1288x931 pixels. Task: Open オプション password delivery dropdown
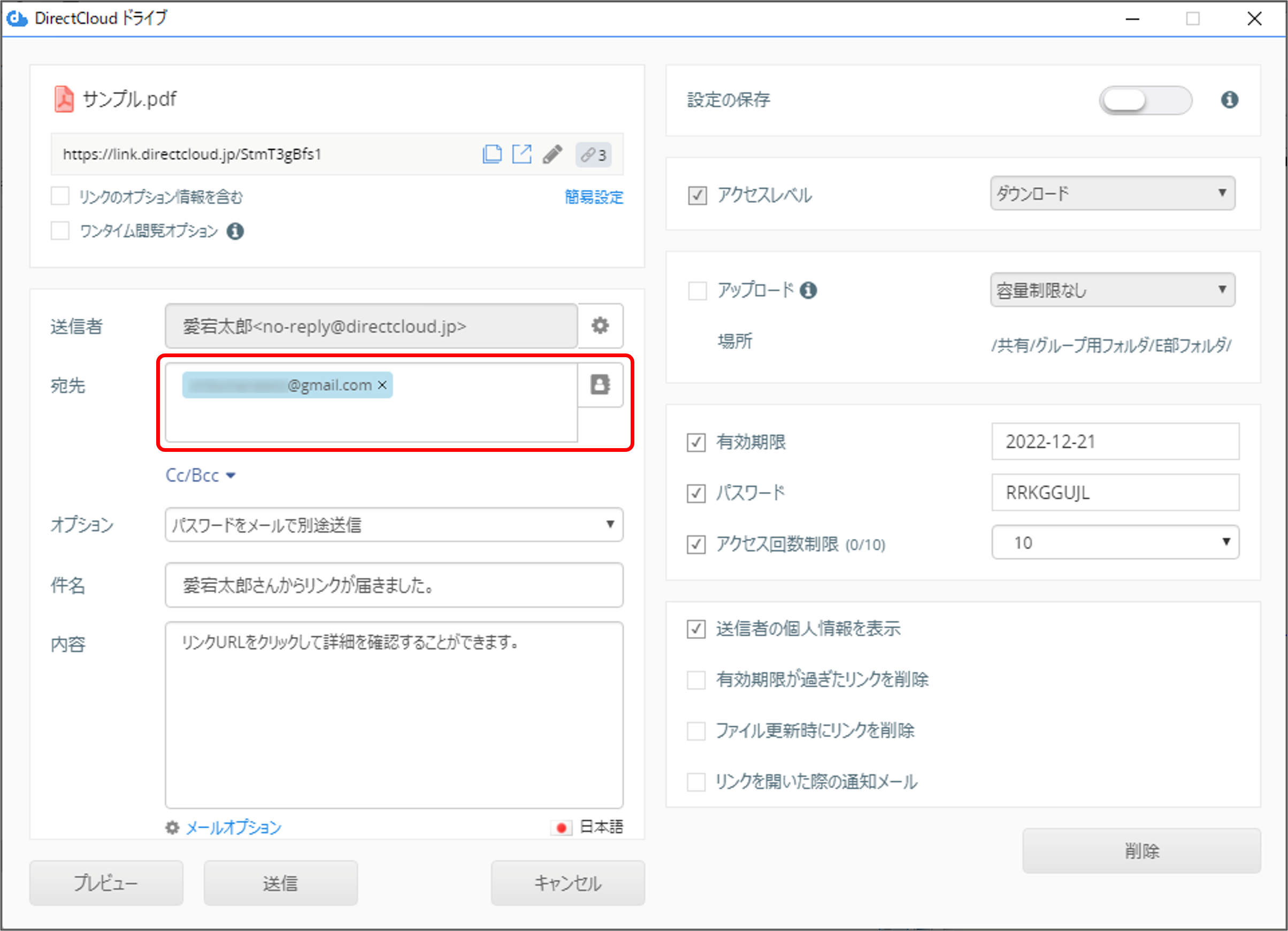point(394,525)
